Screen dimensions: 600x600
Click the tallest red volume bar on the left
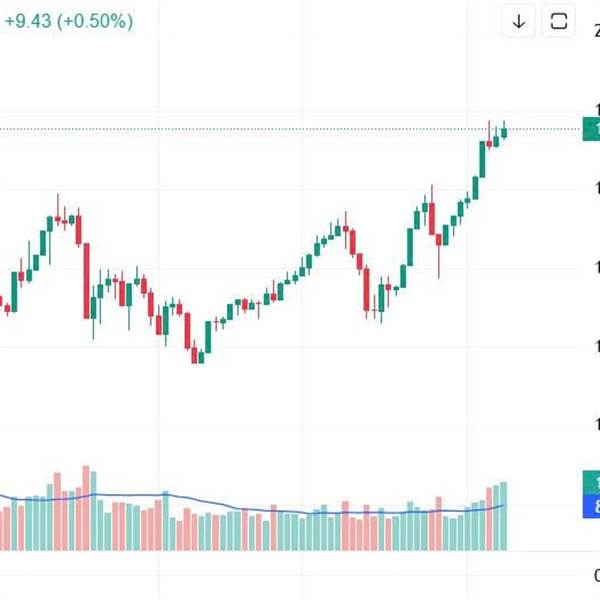(85, 508)
